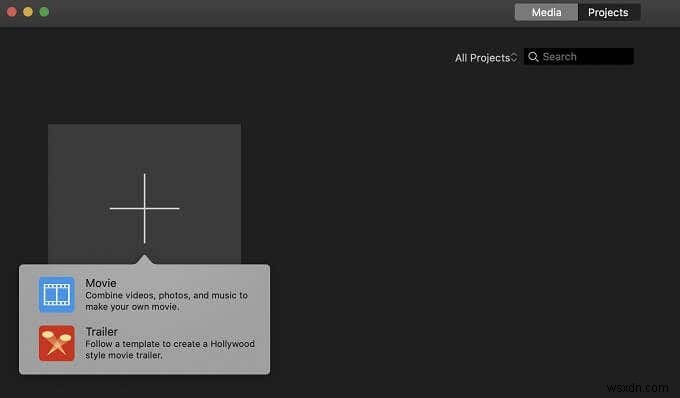The image size is (680, 398).
Task: Open the All Projects filter dropdown
Action: [486, 58]
